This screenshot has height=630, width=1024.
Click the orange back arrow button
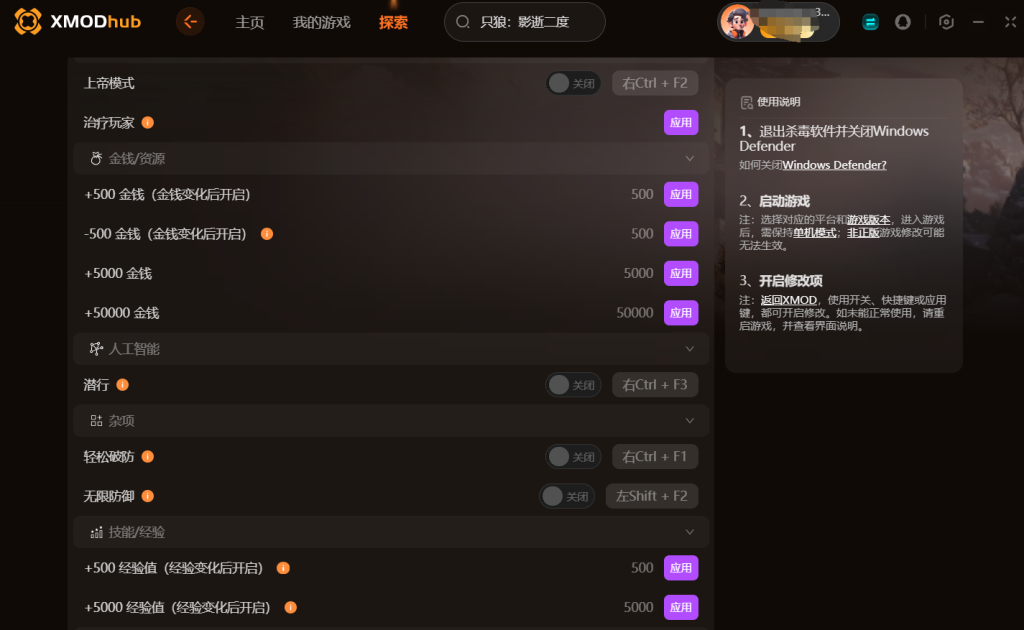tap(190, 22)
